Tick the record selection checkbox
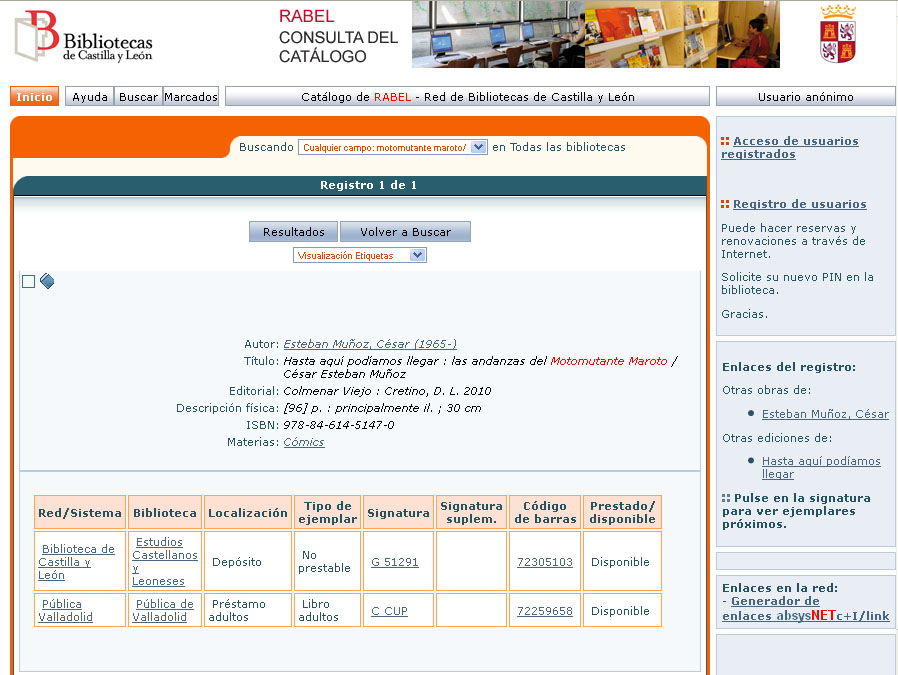Screen dimensions: 898x675 (29, 282)
